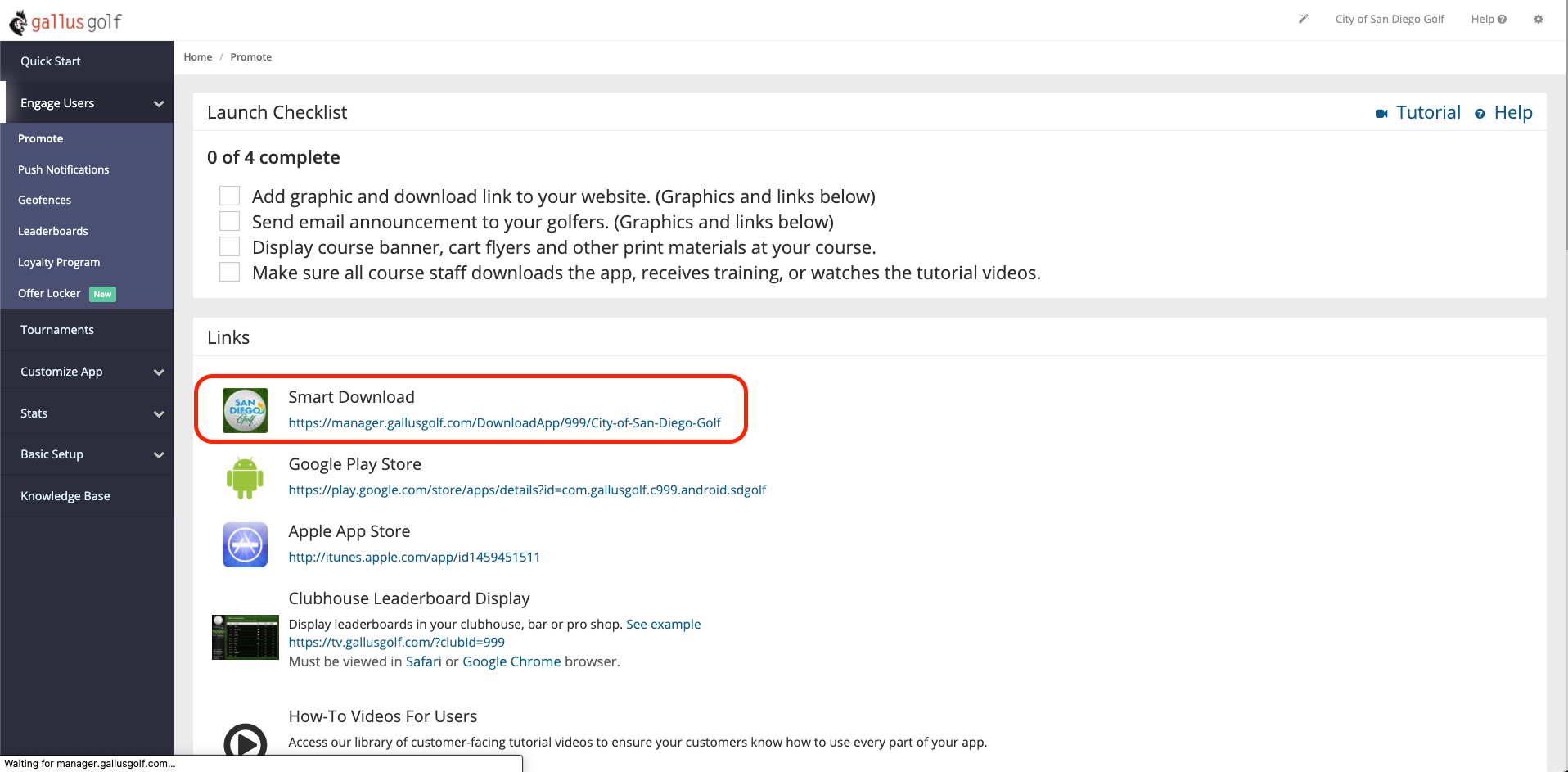Open the Smart Download URL

tap(504, 423)
